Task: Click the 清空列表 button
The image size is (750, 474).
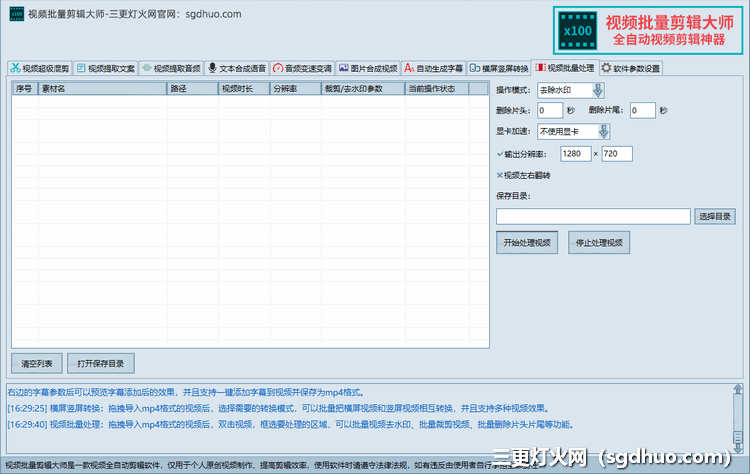Action: click(x=37, y=364)
